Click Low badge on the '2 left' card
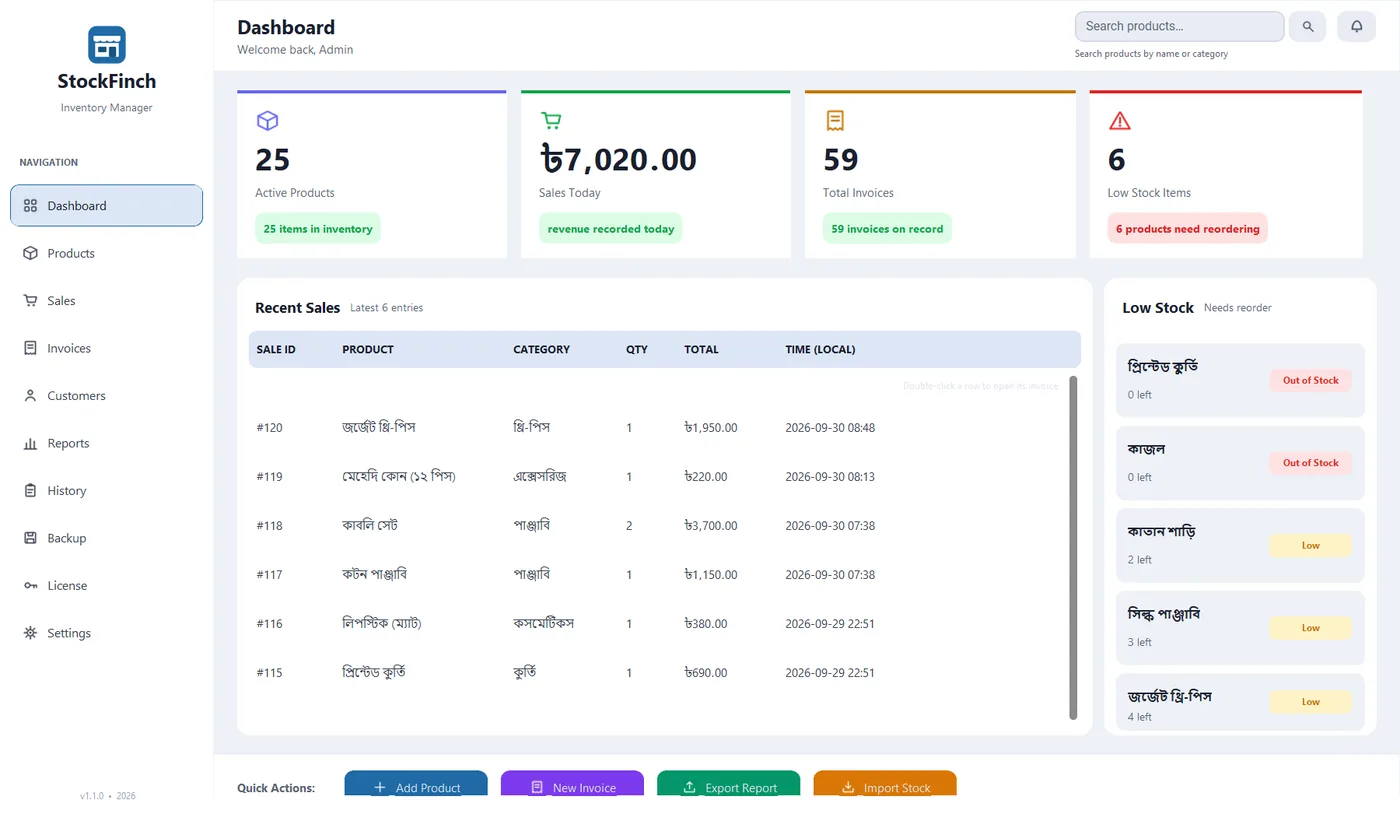 1311,545
